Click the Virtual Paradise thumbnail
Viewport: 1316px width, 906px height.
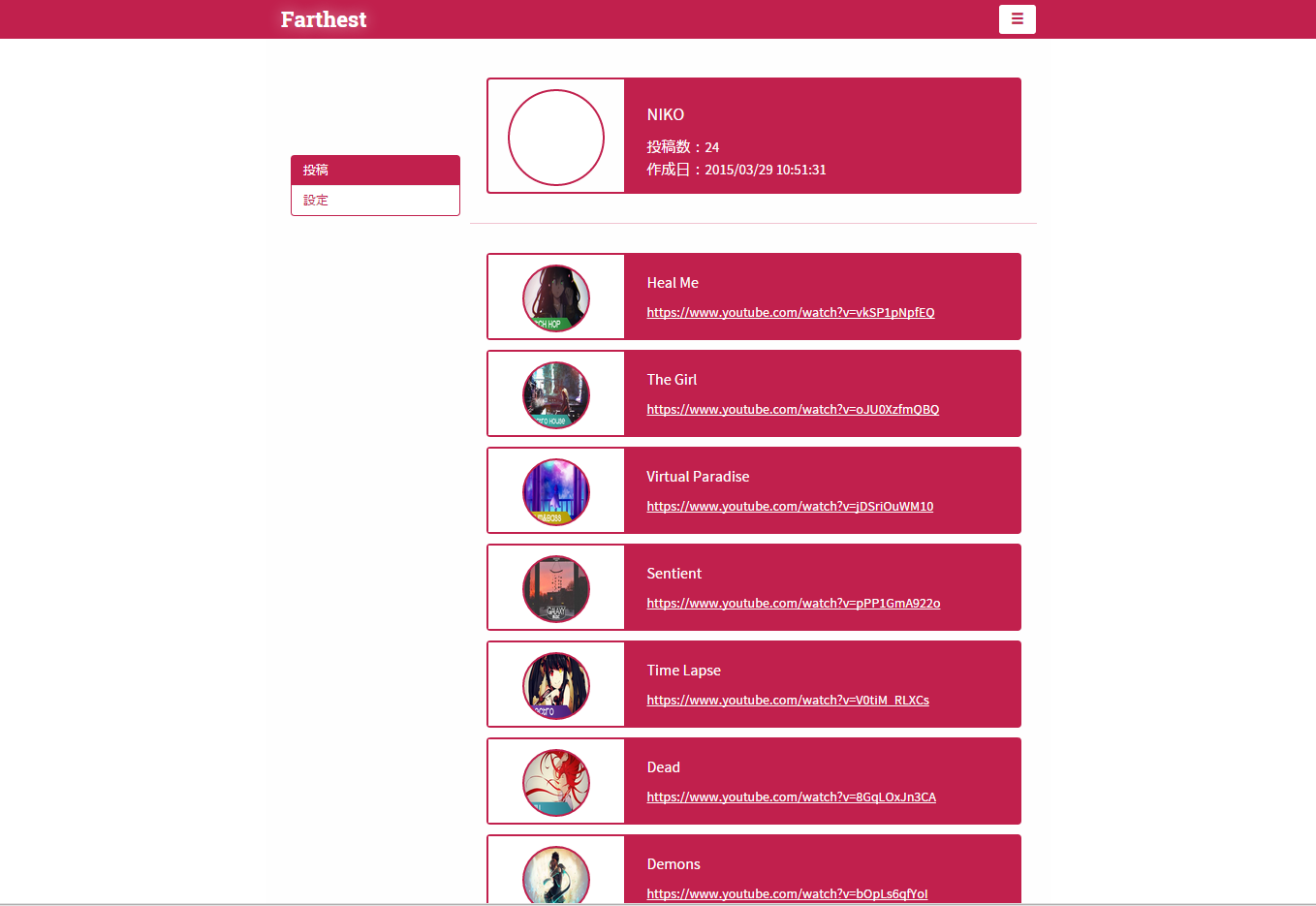(x=556, y=492)
